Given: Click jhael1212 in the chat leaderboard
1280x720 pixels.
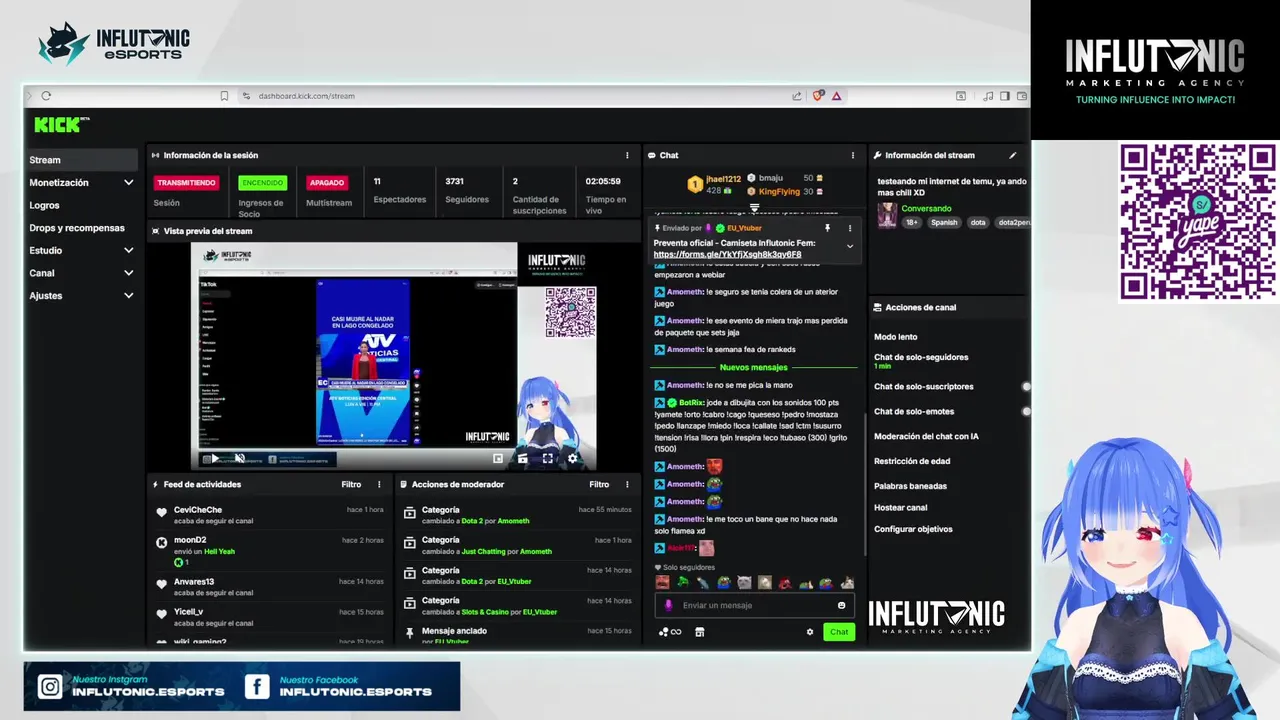Looking at the screenshot, I should [724, 179].
